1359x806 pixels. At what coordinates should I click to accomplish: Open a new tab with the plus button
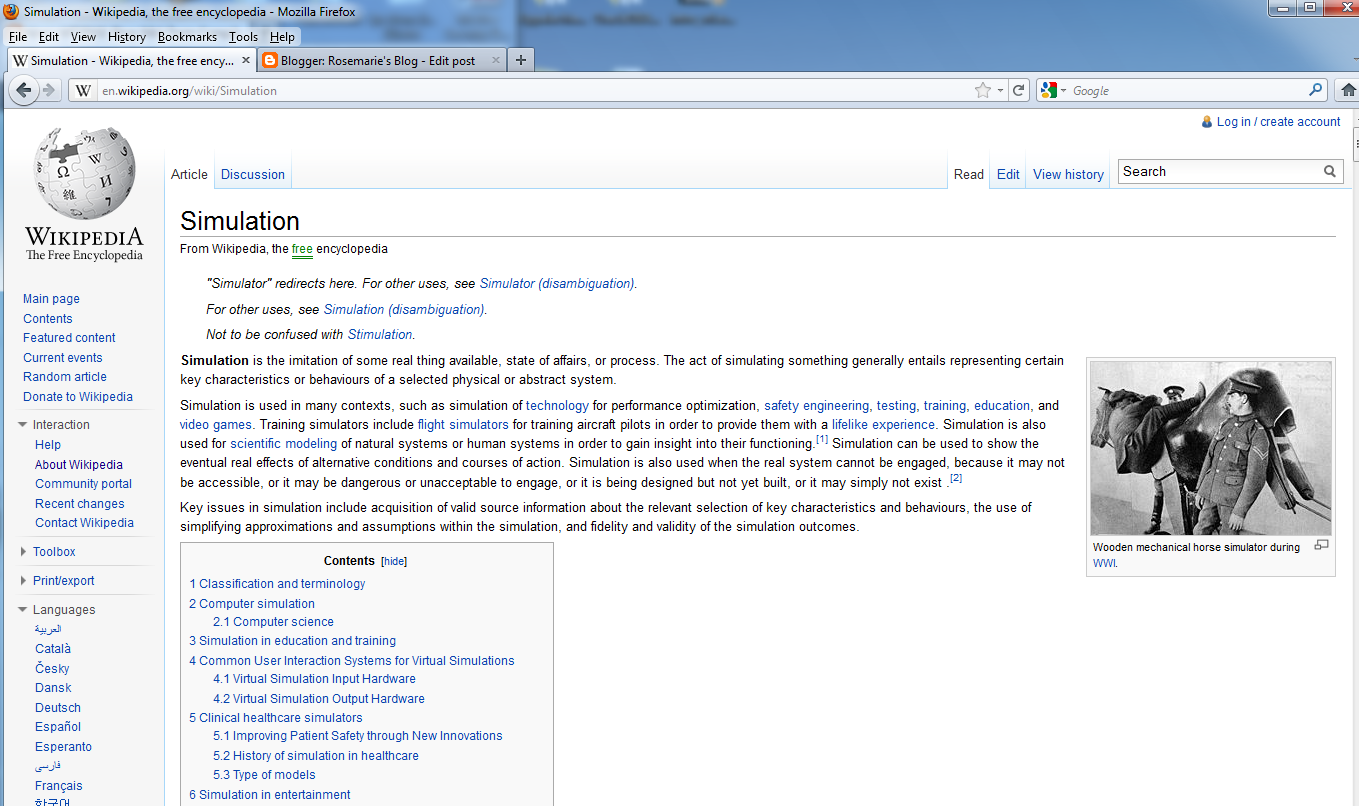click(520, 60)
